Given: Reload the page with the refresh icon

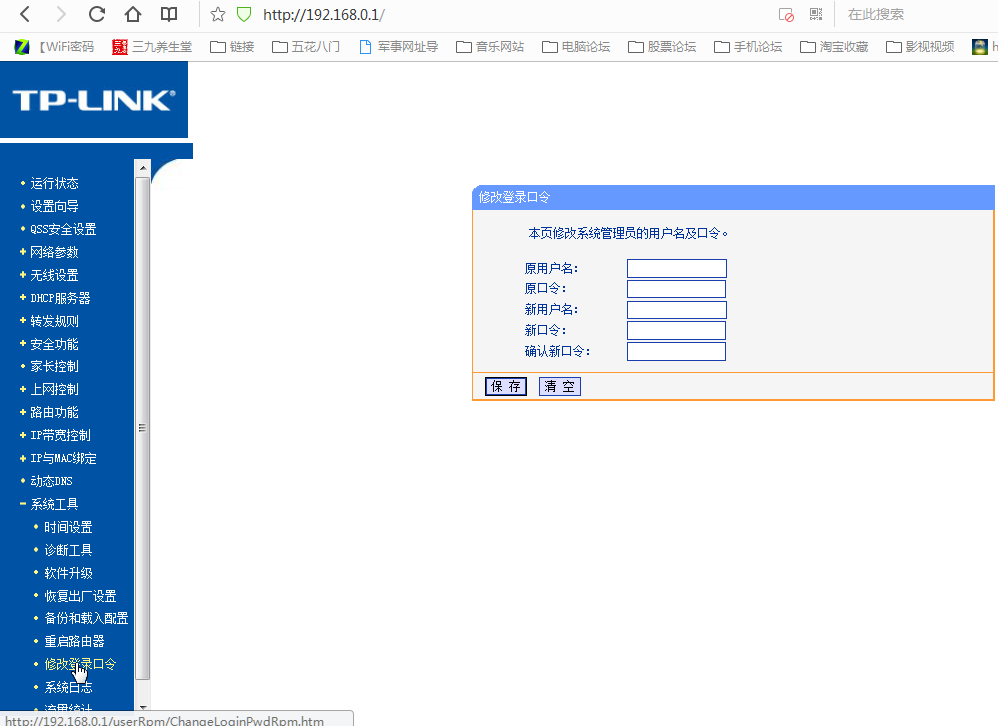Looking at the screenshot, I should [x=97, y=14].
